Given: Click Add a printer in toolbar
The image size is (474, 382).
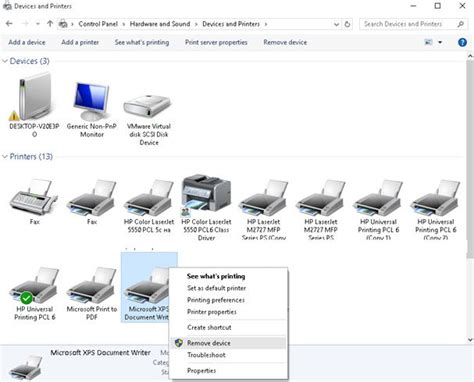Looking at the screenshot, I should click(x=80, y=42).
